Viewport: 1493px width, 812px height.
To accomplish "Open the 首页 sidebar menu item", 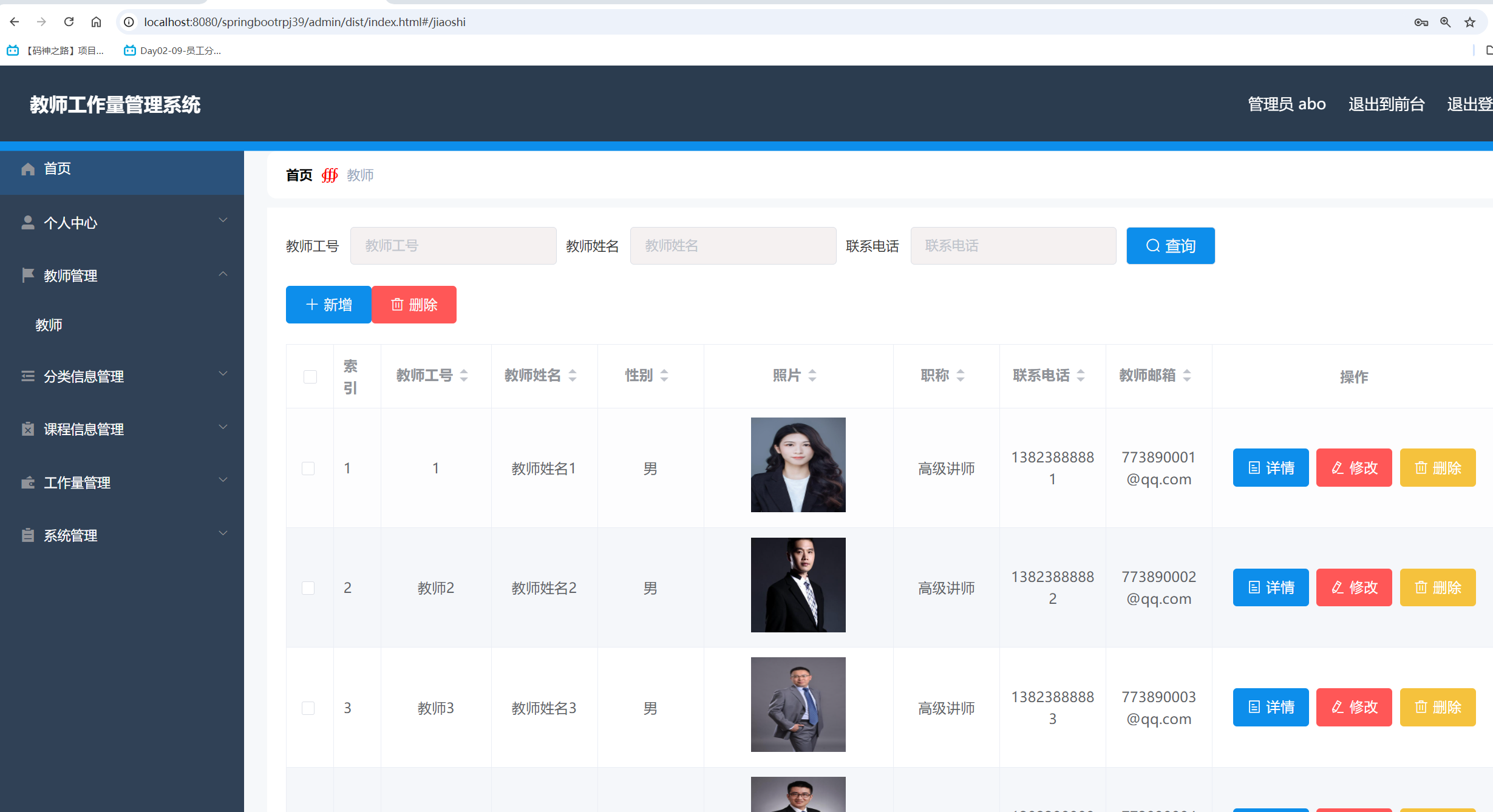I will pyautogui.click(x=58, y=169).
